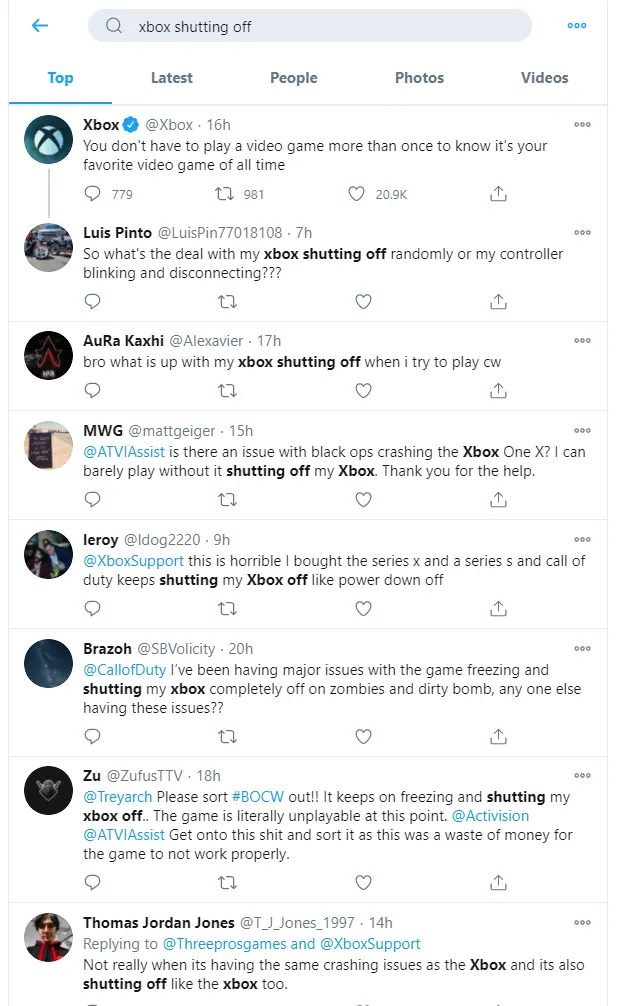
Task: Open more options on Thomas Jordan Jones's tweet
Action: [582, 923]
